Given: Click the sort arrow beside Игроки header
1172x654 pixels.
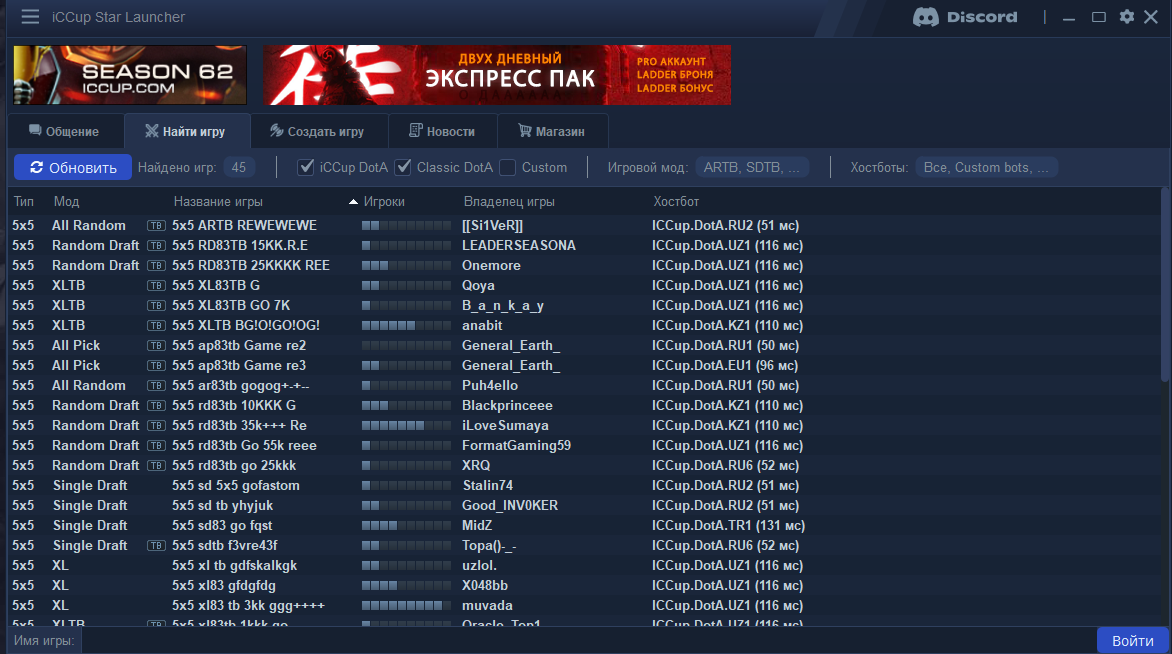Looking at the screenshot, I should [354, 202].
